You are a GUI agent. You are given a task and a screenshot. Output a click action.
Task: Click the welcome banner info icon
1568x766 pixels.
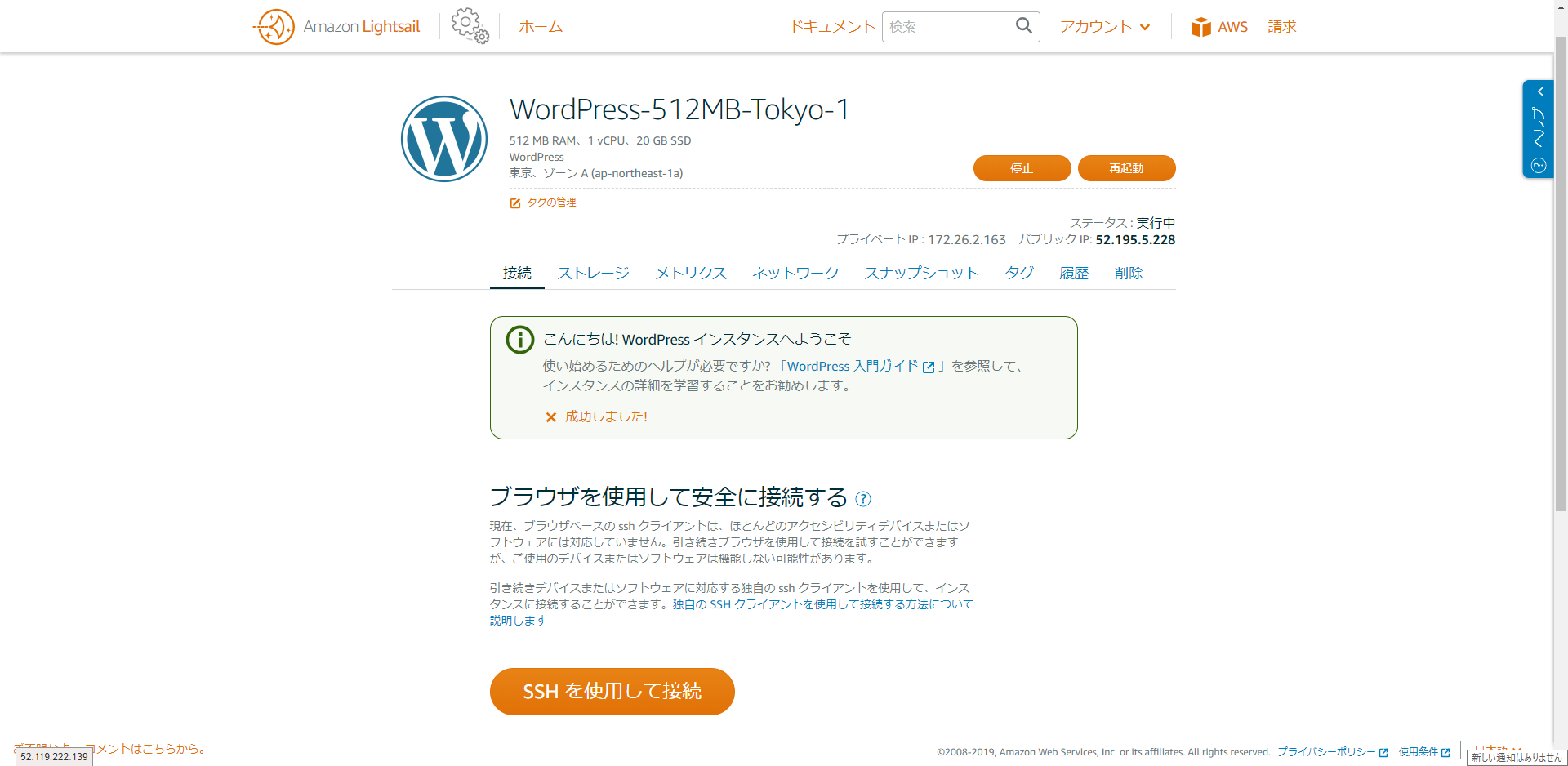pos(520,339)
